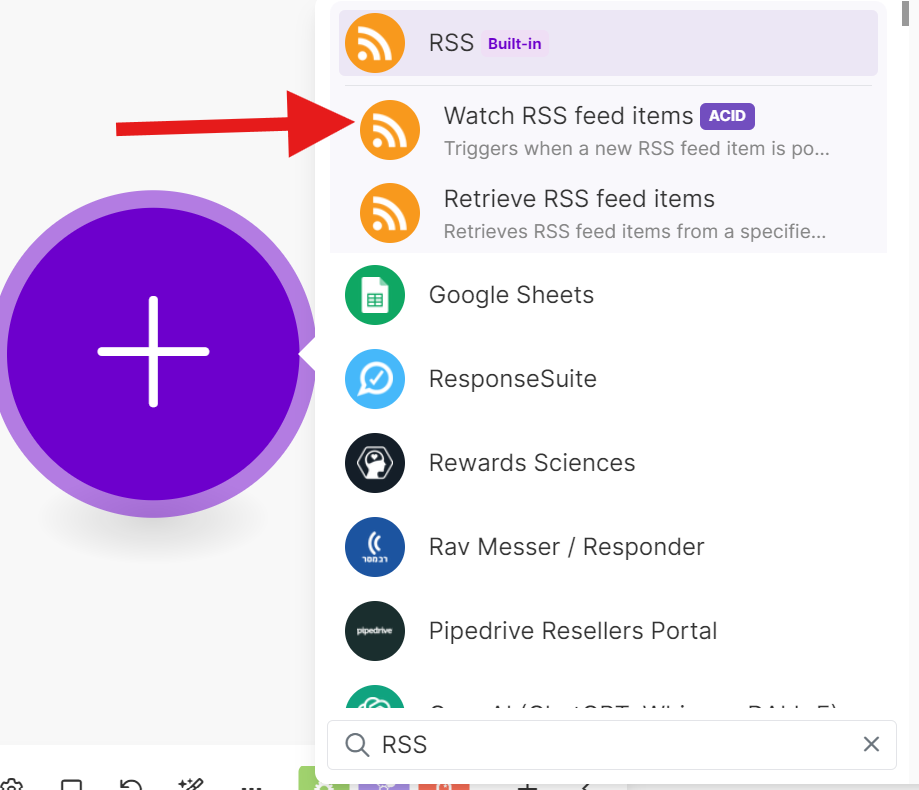Viewport: 919px width, 790px height.
Task: Click the purple Built-in badge
Action: coord(515,43)
